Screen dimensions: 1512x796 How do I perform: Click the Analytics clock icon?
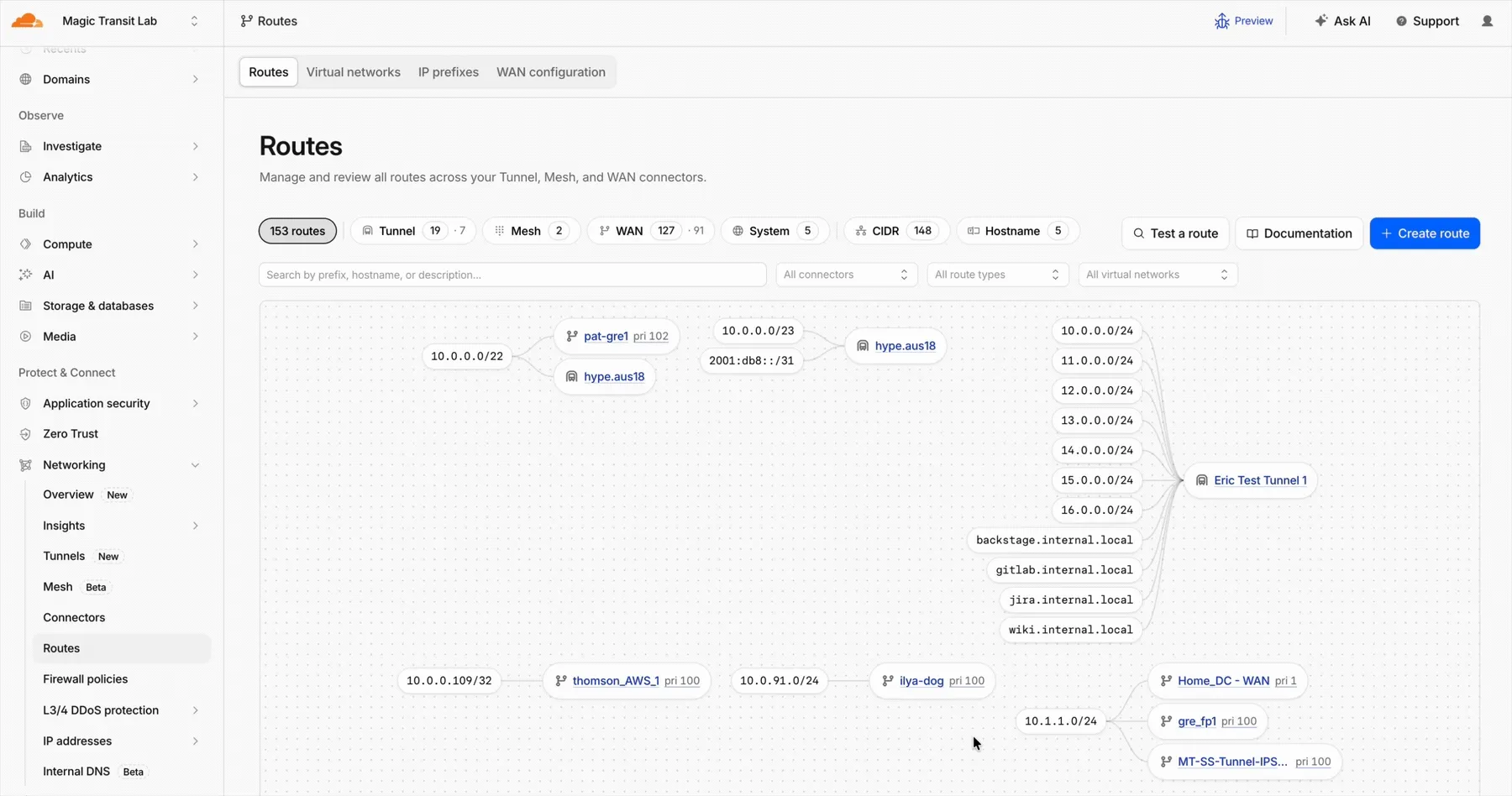[26, 177]
